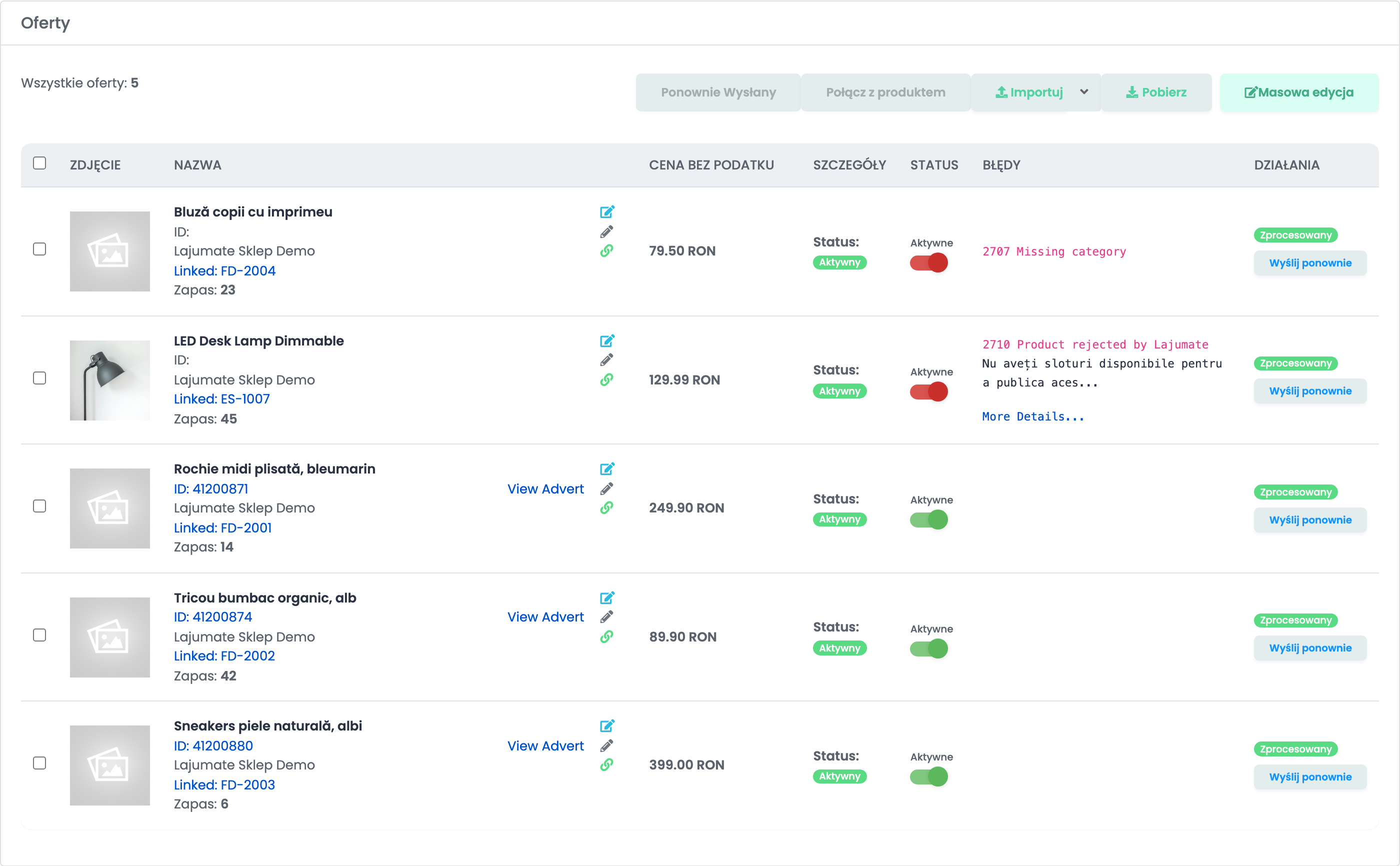Tick the select-all checkbox in the table header
This screenshot has width=1400, height=866.
[39, 163]
